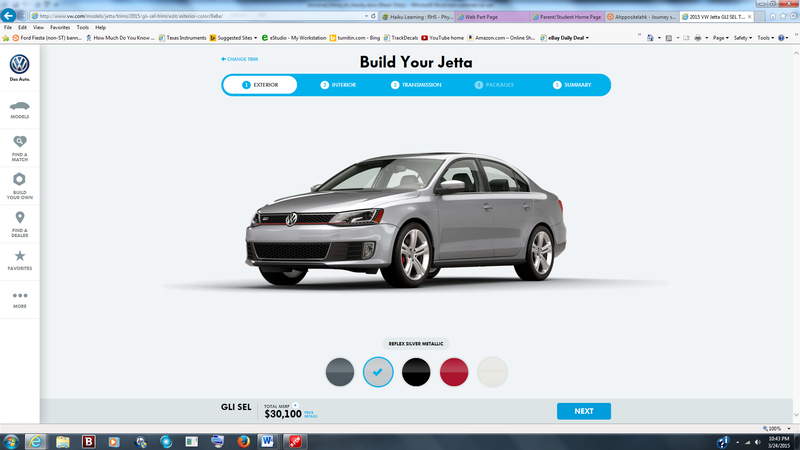Click the browser Favorites star icon

click(x=783, y=16)
